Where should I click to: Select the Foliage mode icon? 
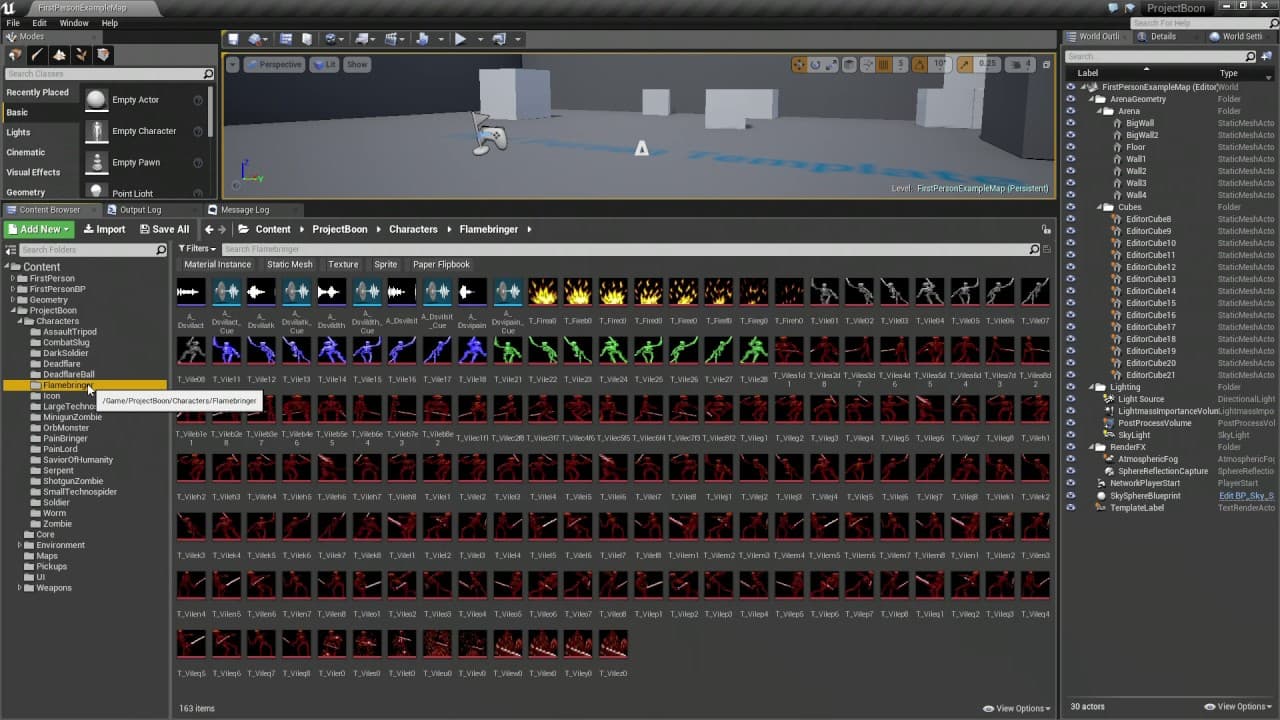click(x=81, y=55)
